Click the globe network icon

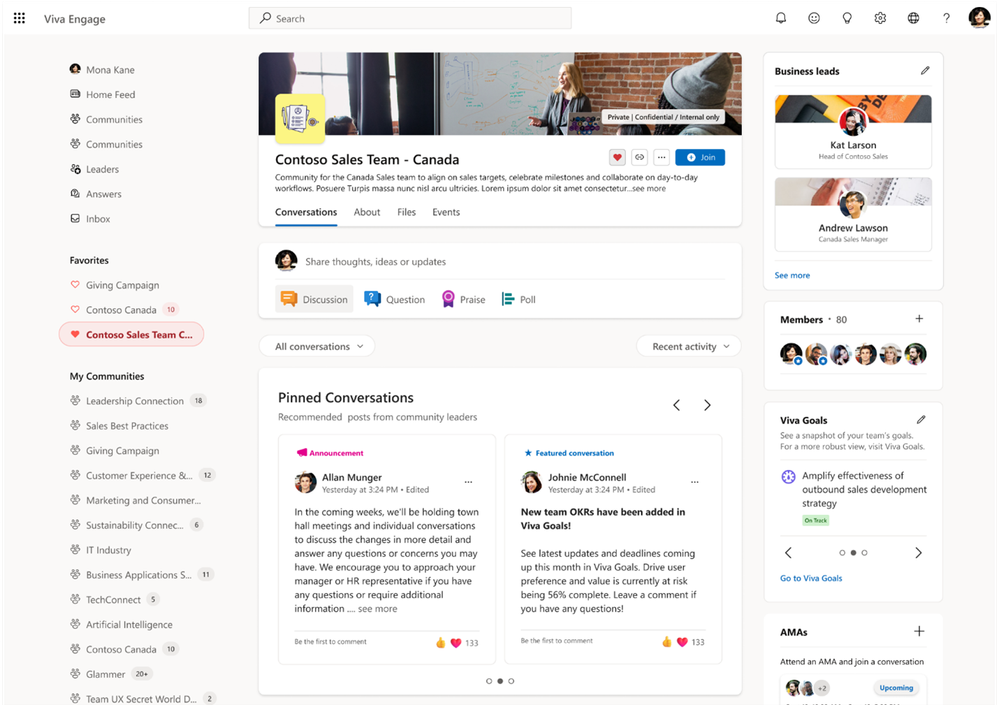click(913, 18)
